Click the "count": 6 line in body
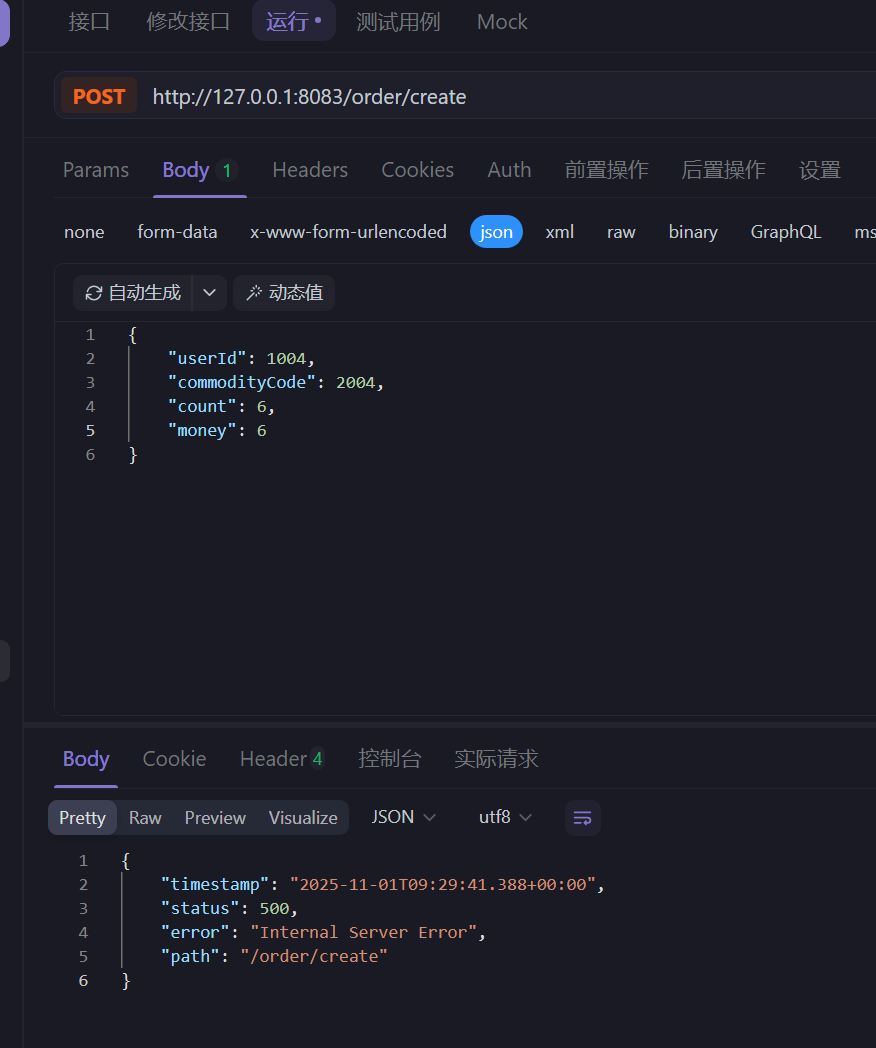 pos(221,406)
